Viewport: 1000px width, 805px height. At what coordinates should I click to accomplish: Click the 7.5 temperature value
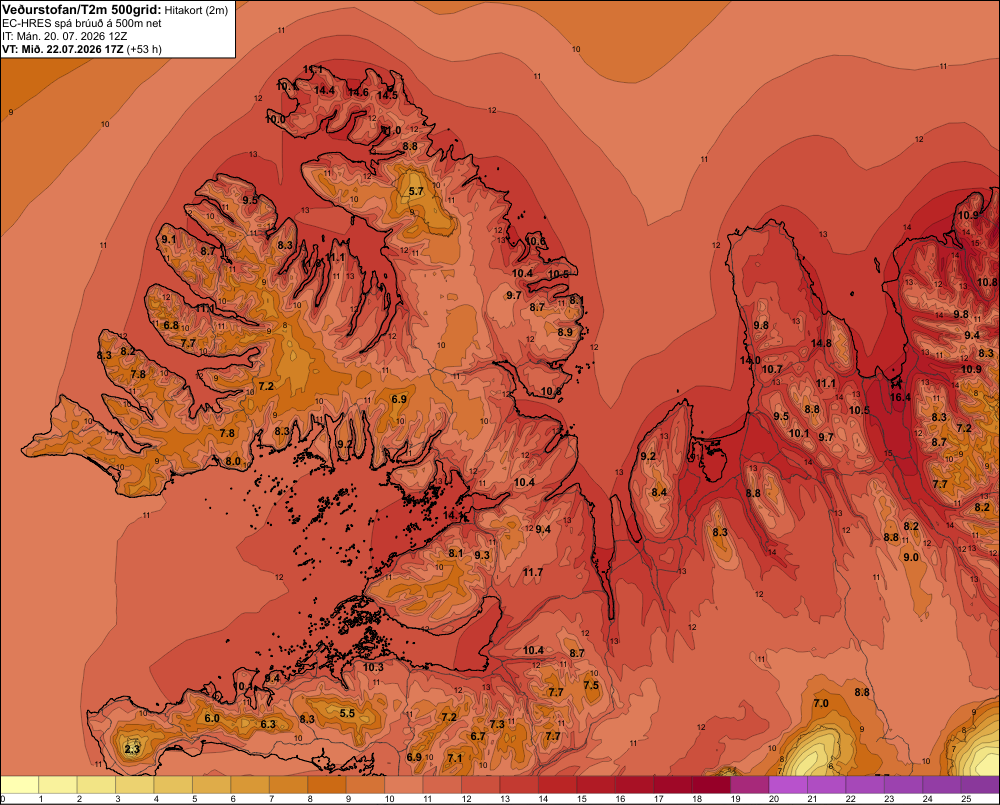591,685
